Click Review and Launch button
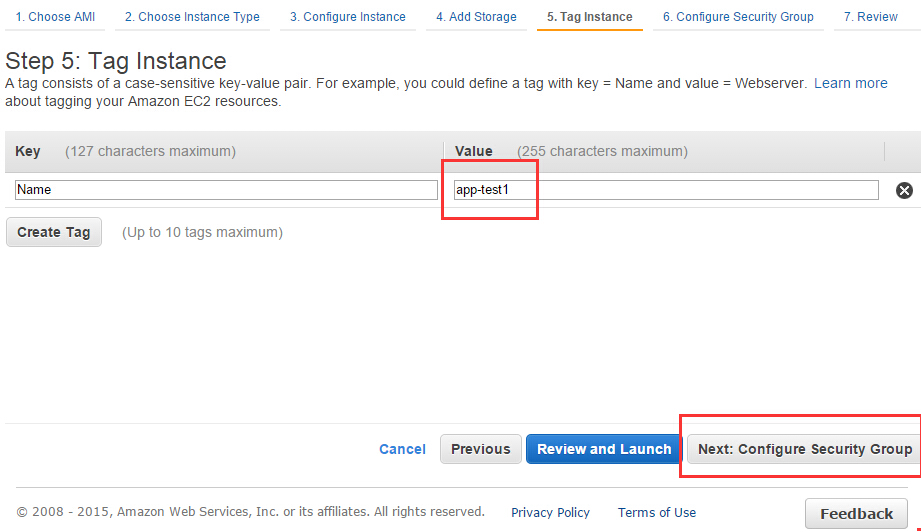This screenshot has width=921, height=532. (x=604, y=449)
